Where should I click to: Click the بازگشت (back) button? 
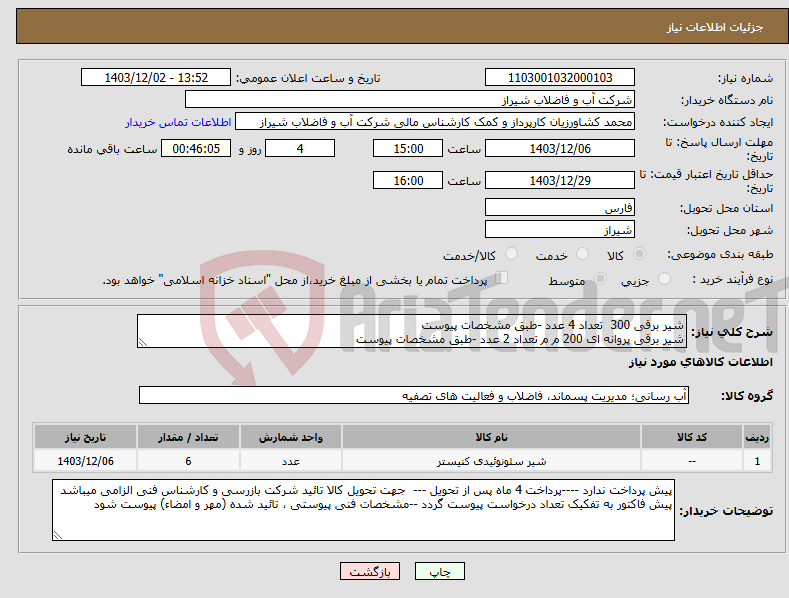tap(370, 571)
